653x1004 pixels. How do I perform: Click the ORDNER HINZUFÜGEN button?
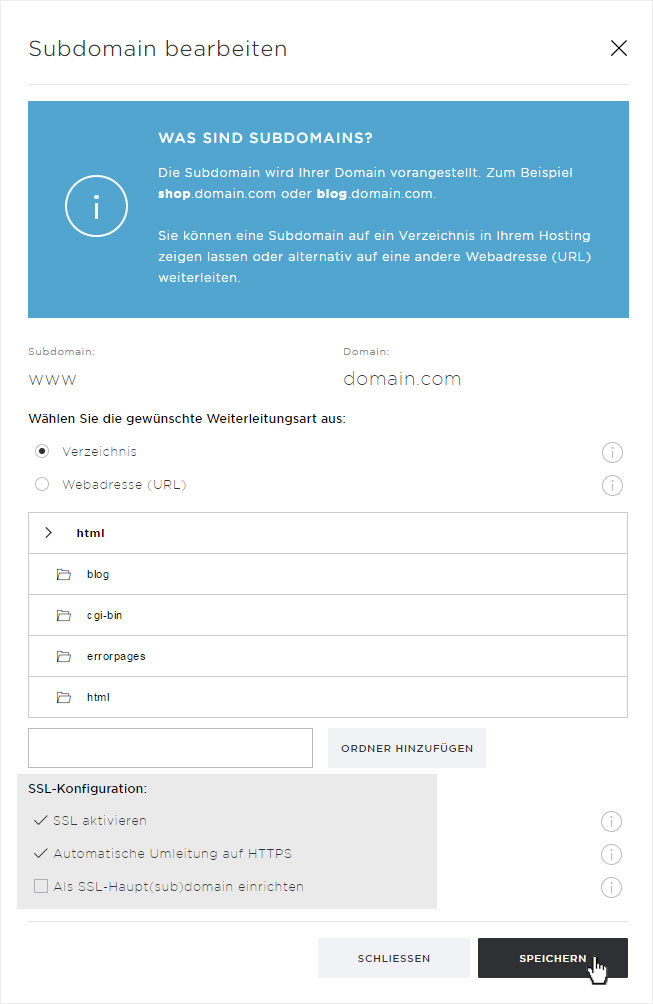tap(407, 748)
